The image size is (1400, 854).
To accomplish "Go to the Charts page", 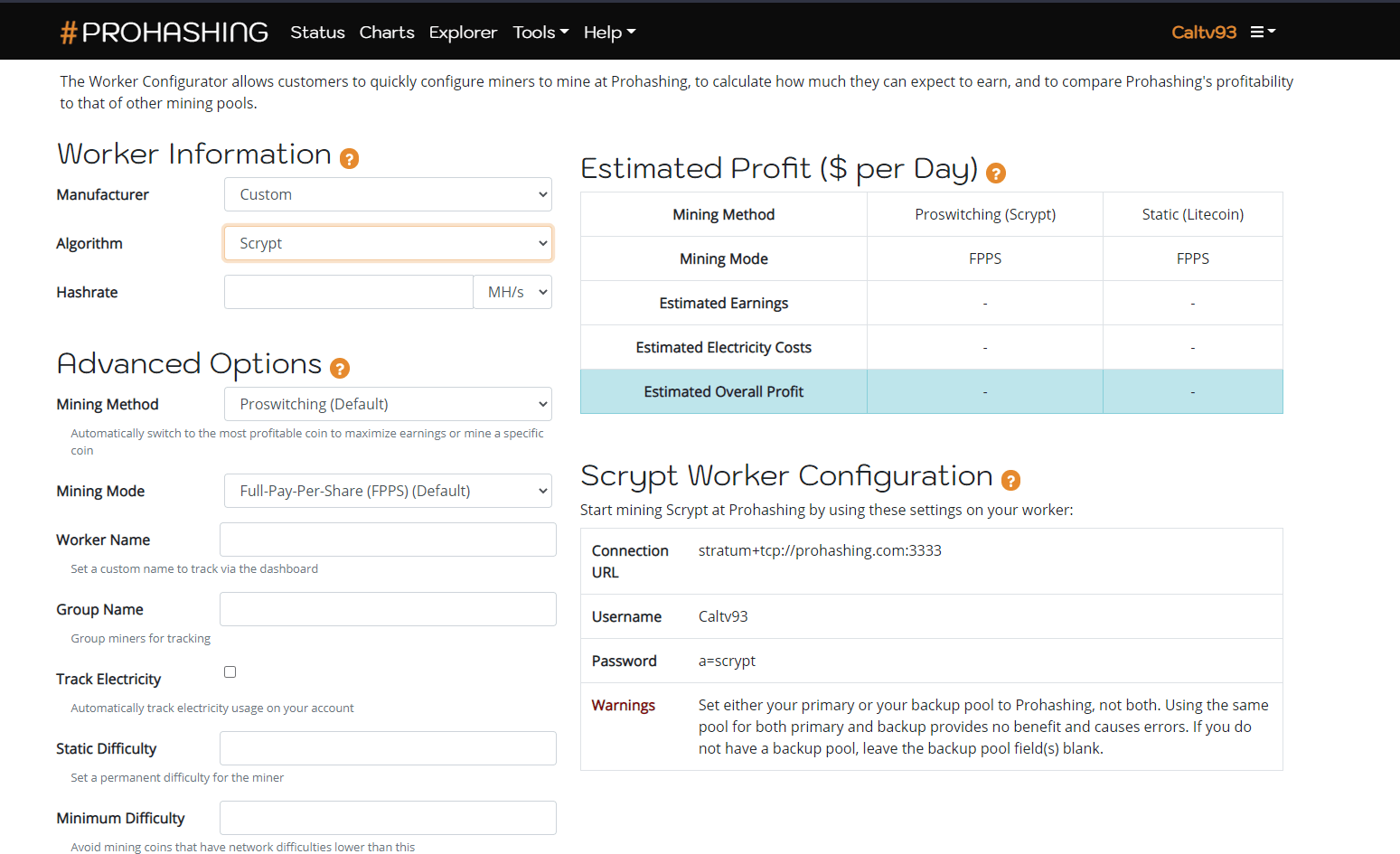I will [x=387, y=33].
